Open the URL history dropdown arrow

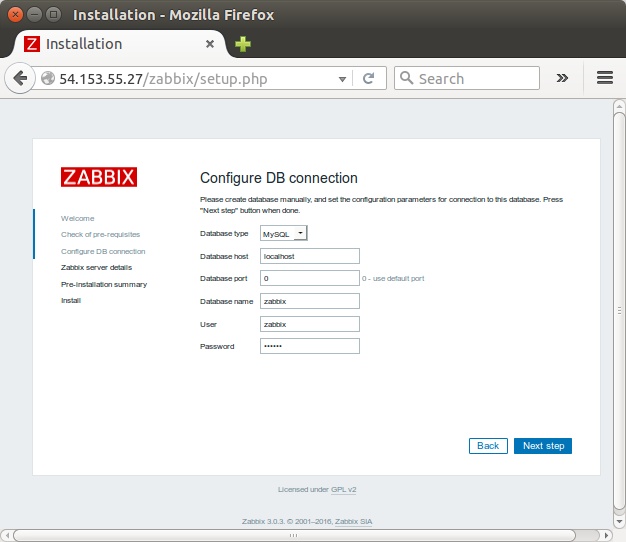click(342, 79)
